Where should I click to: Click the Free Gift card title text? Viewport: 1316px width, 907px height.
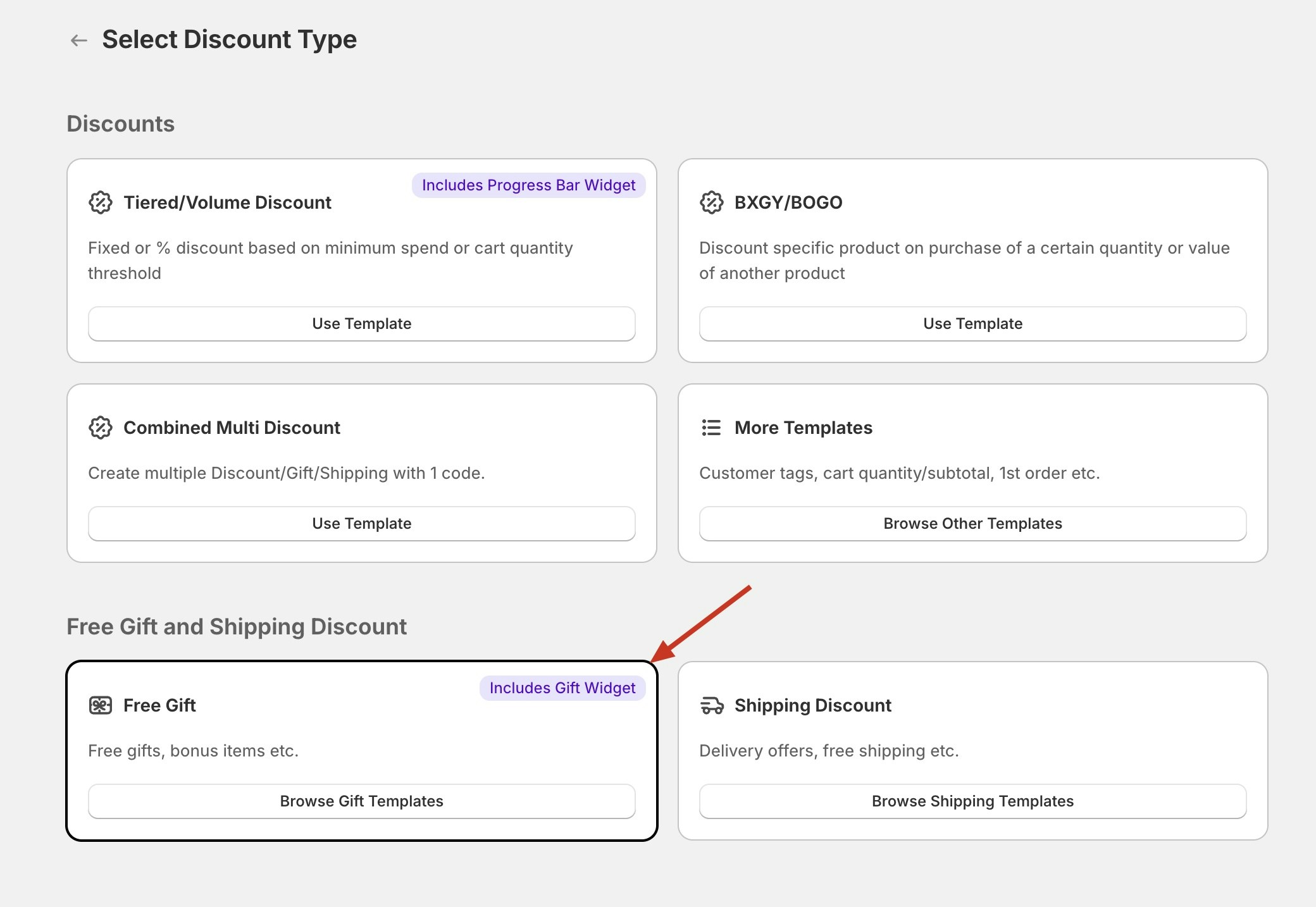point(159,705)
